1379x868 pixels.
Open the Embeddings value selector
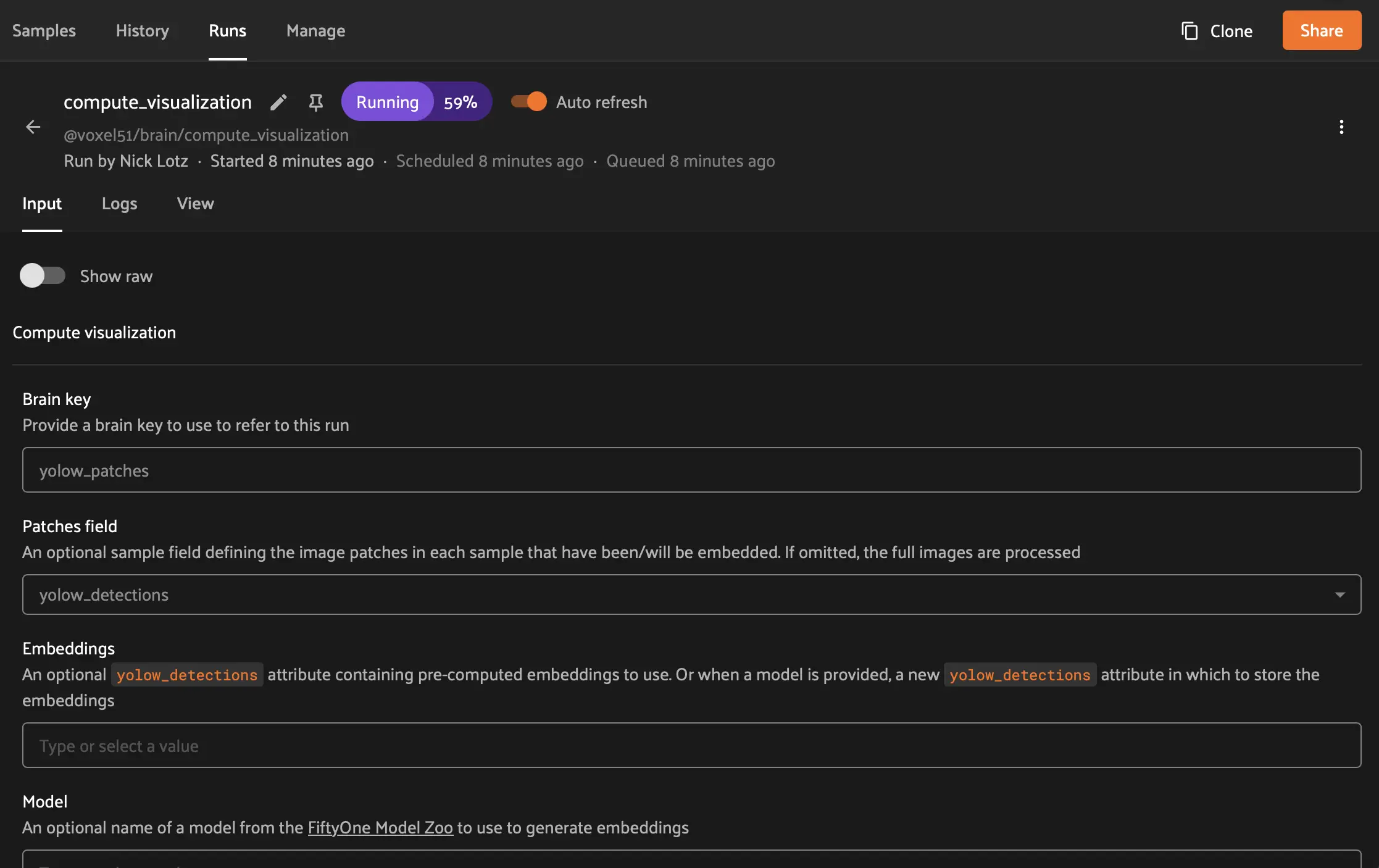pos(691,746)
